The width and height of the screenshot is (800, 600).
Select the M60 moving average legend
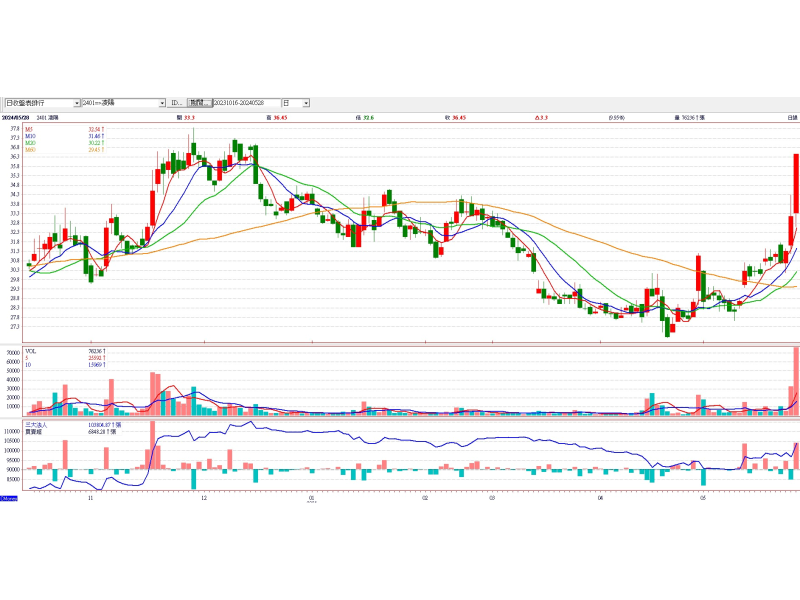point(31,150)
